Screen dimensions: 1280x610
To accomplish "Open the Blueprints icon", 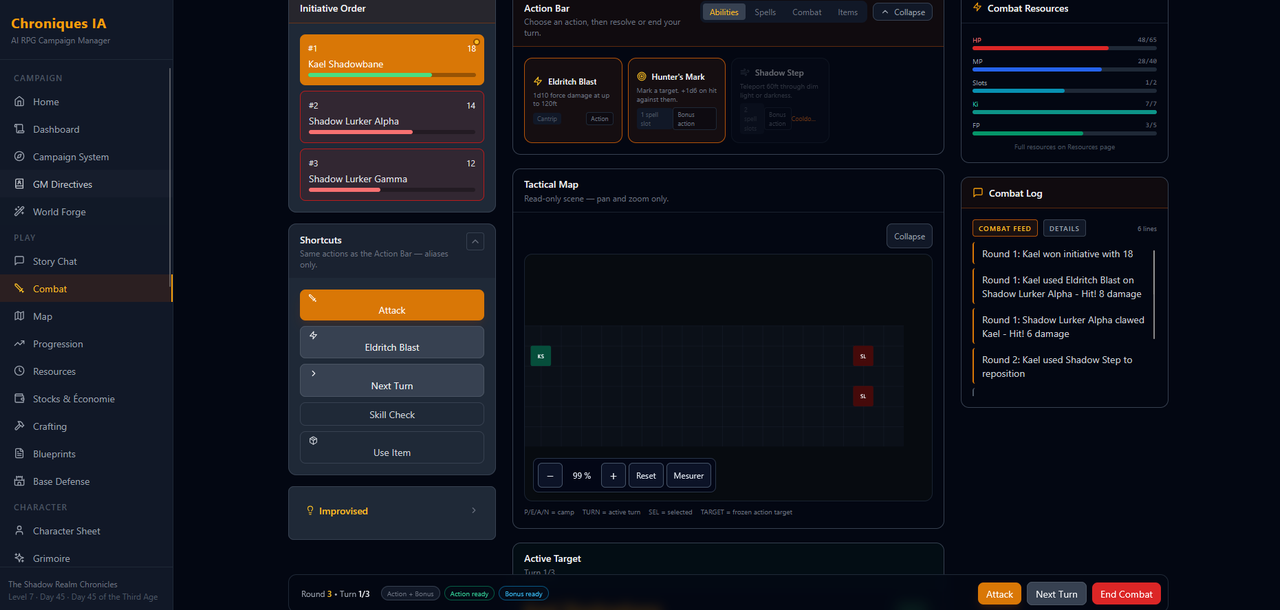I will pos(20,454).
